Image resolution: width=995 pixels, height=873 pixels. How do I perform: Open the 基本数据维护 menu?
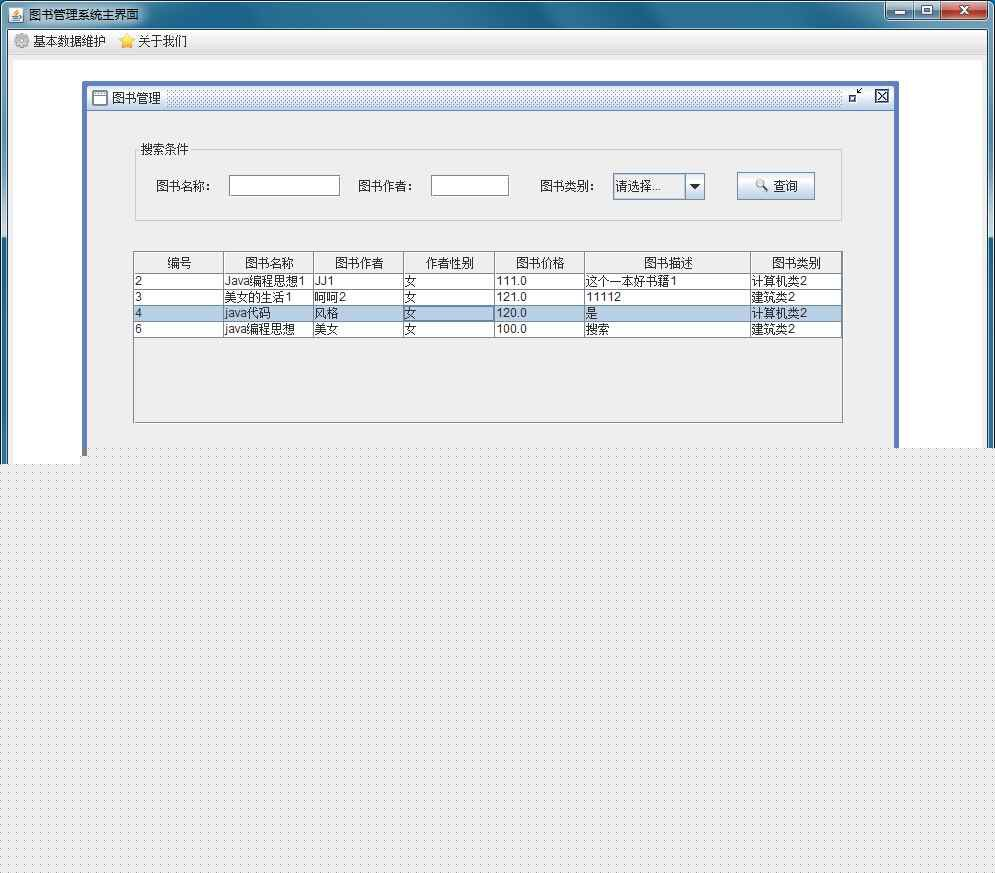[x=60, y=41]
